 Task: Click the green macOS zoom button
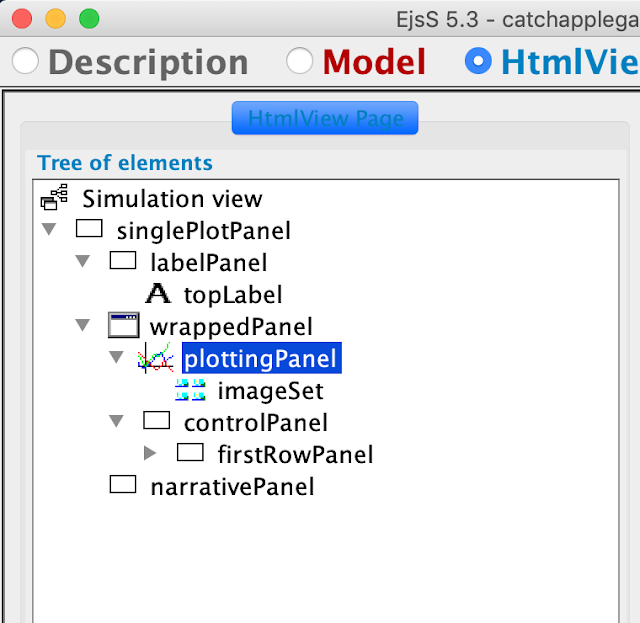[89, 18]
